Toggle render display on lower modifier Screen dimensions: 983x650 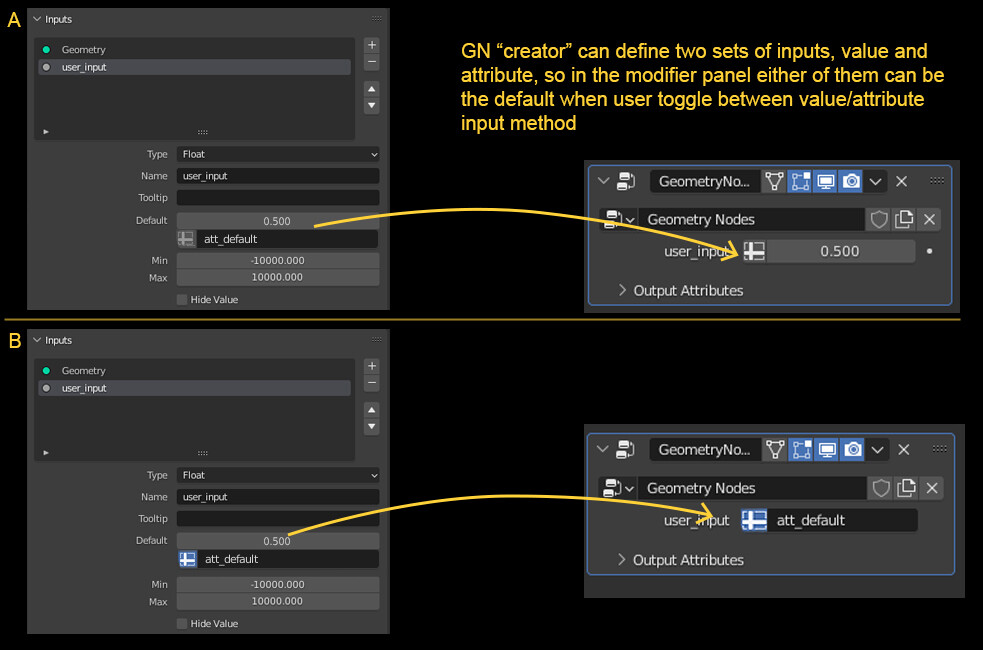853,450
